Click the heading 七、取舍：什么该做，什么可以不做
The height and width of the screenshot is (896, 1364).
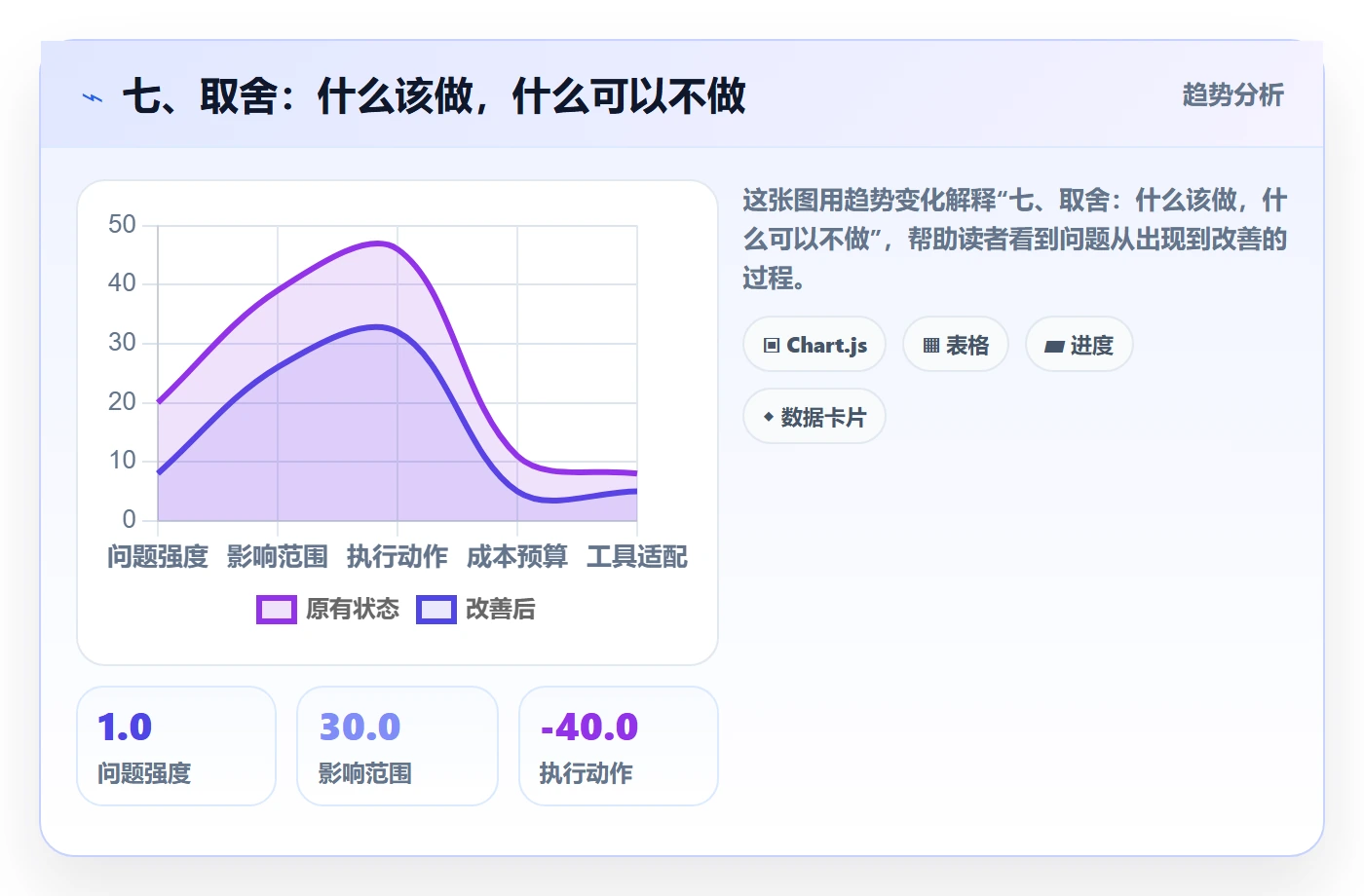click(435, 96)
